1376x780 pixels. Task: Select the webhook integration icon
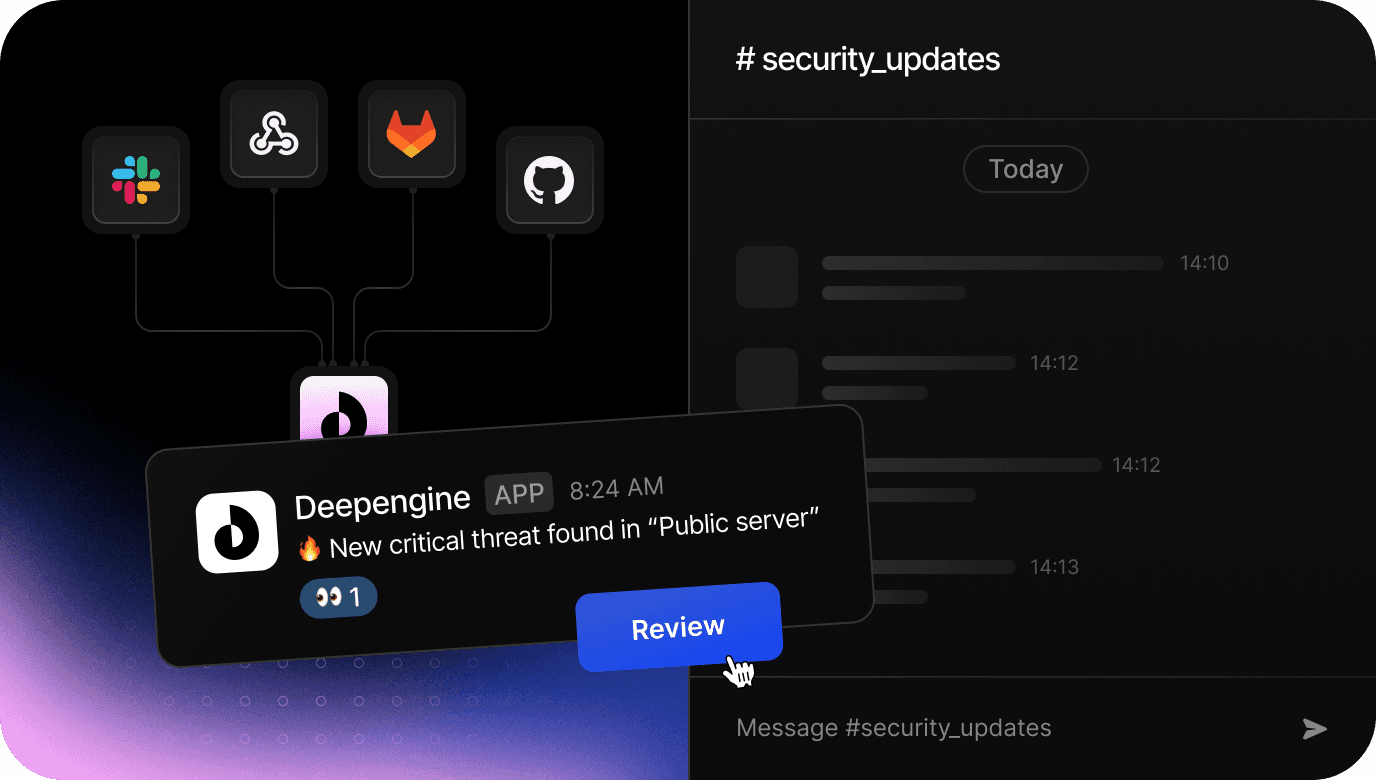tap(274, 134)
